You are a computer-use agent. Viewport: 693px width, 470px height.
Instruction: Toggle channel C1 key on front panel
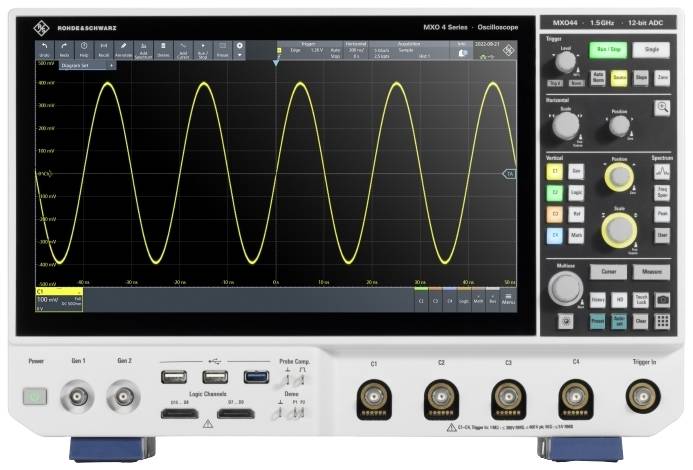[555, 171]
